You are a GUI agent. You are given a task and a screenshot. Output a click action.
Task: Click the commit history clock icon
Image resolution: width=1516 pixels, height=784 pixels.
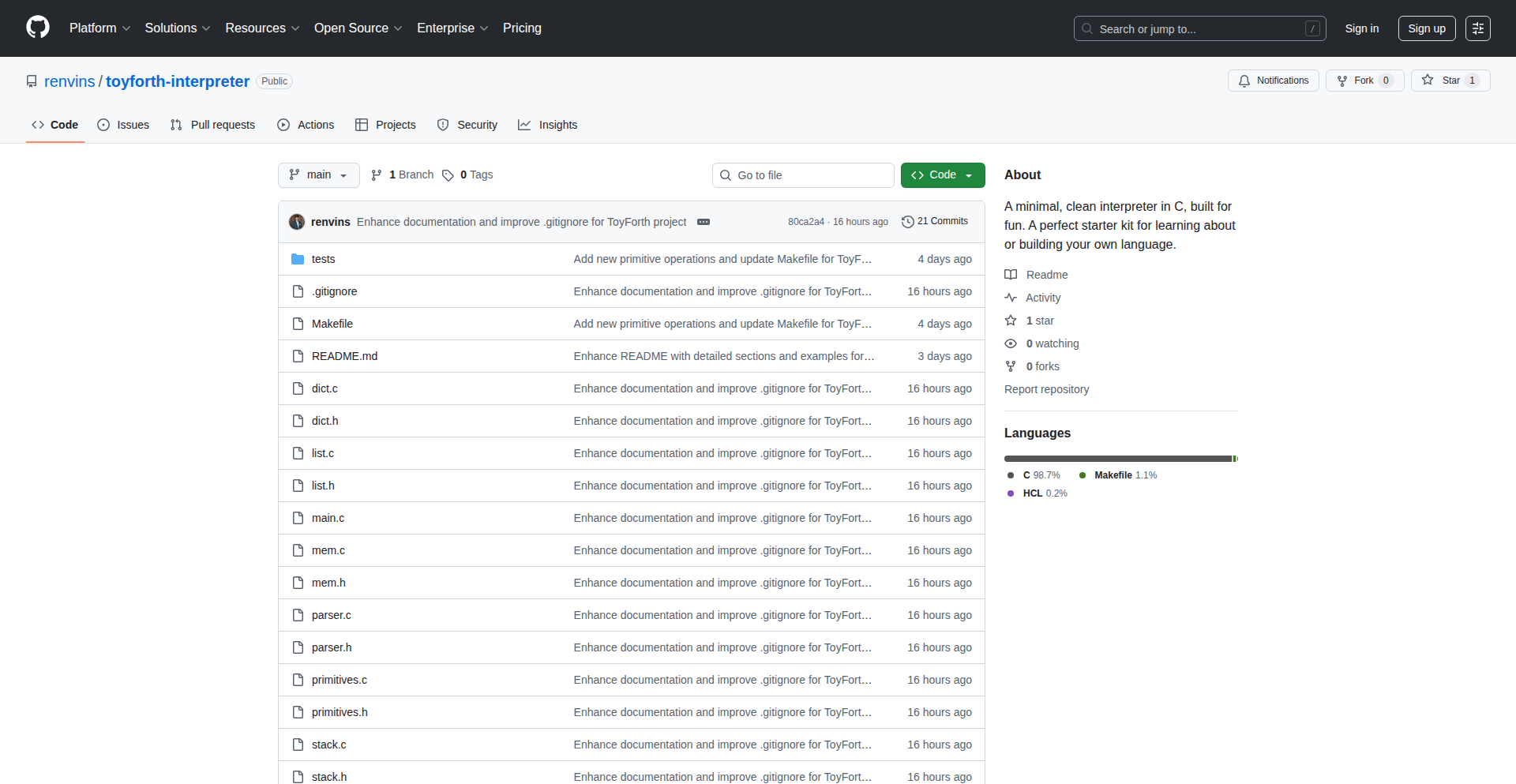coord(908,222)
